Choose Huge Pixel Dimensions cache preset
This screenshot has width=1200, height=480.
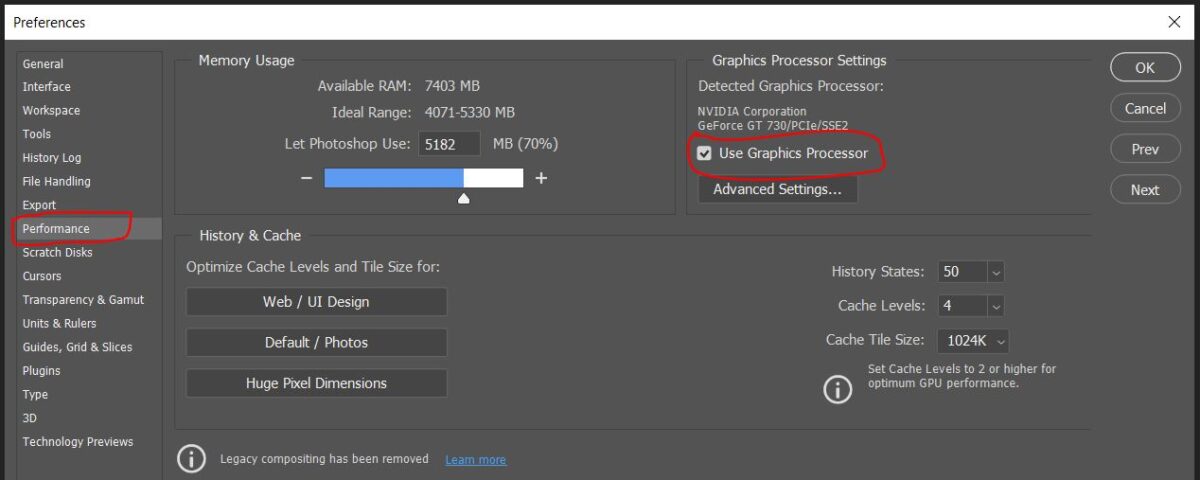coord(316,383)
